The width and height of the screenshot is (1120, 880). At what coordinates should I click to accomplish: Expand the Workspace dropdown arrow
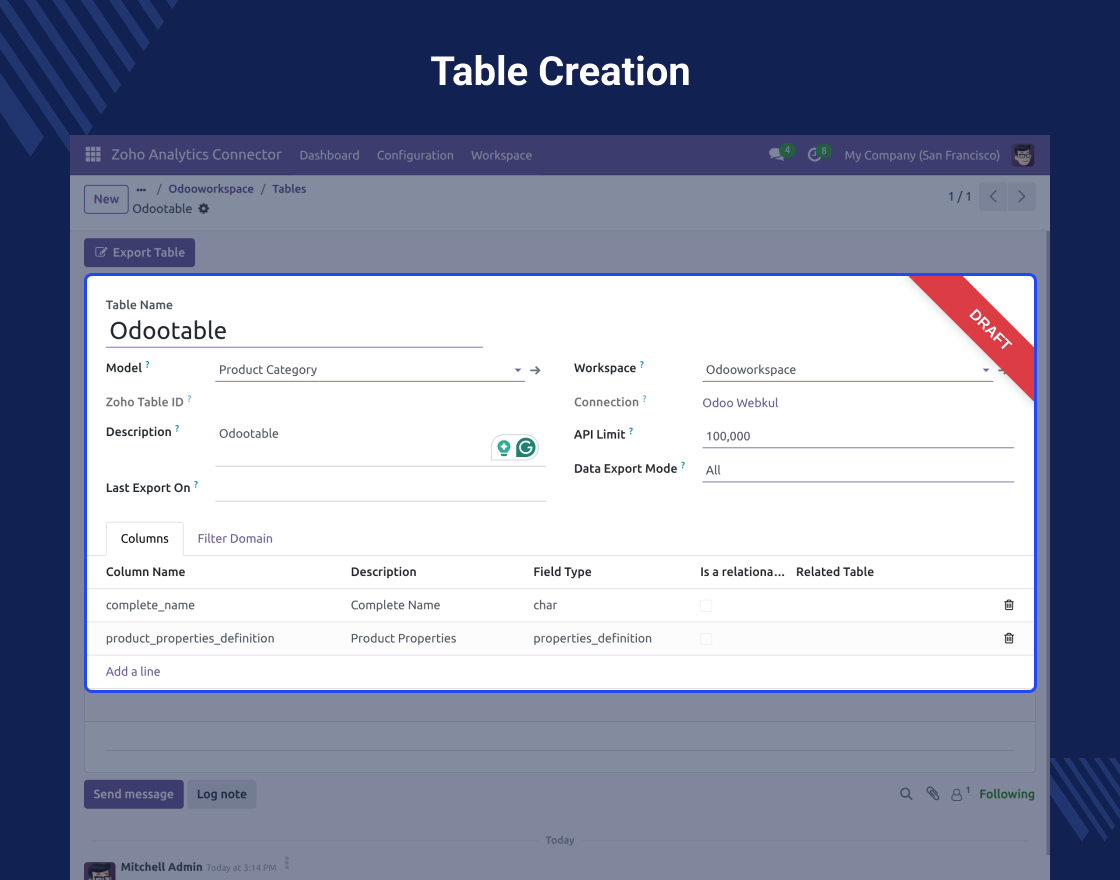point(986,370)
